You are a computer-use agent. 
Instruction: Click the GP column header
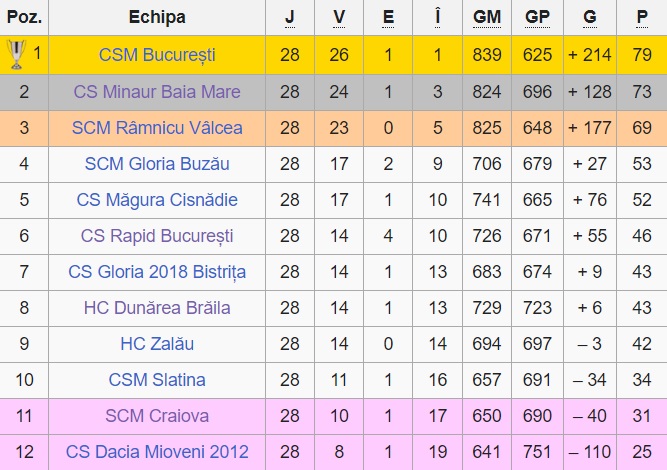tap(538, 18)
